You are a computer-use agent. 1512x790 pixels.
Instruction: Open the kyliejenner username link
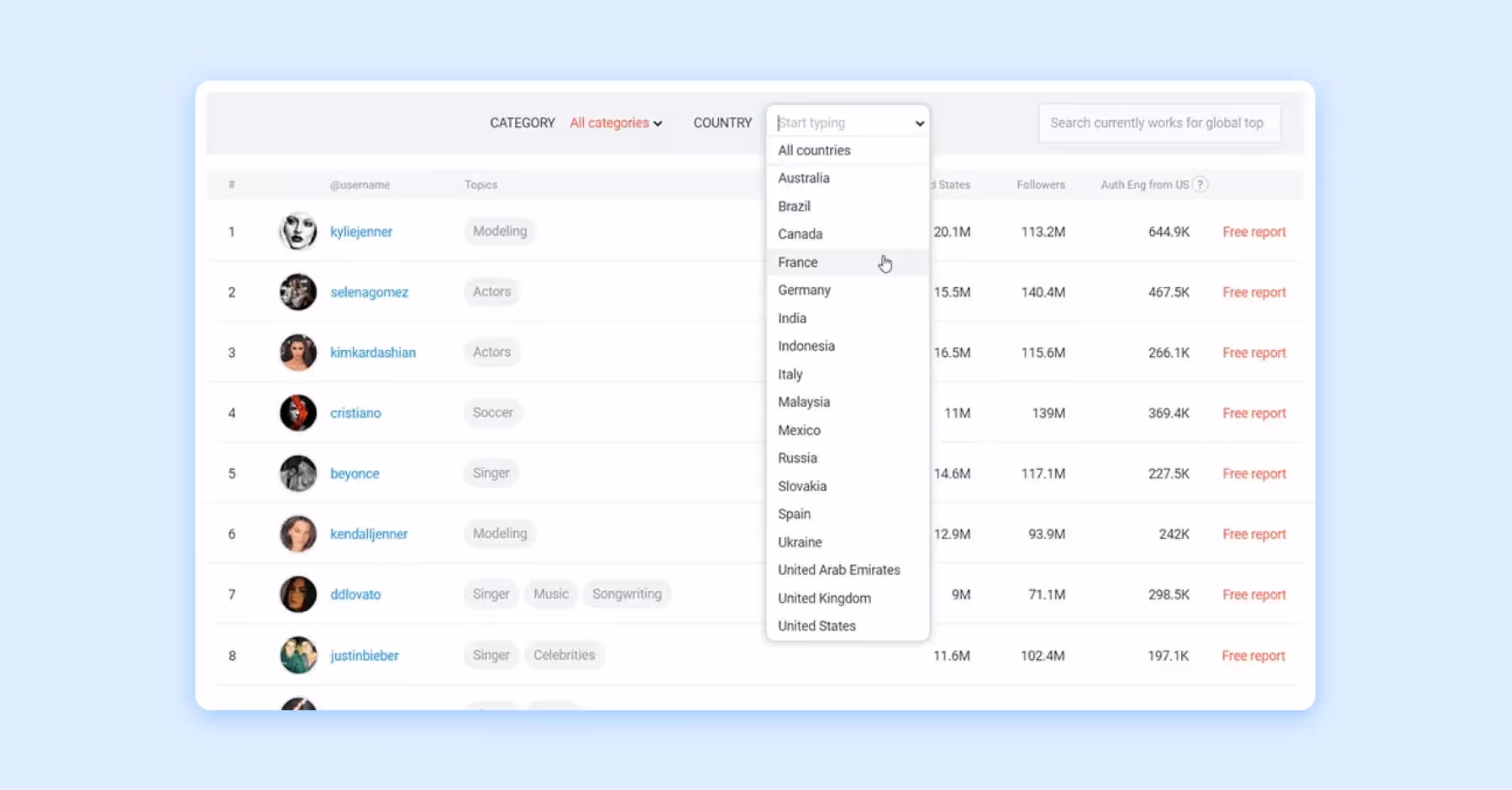(x=361, y=232)
